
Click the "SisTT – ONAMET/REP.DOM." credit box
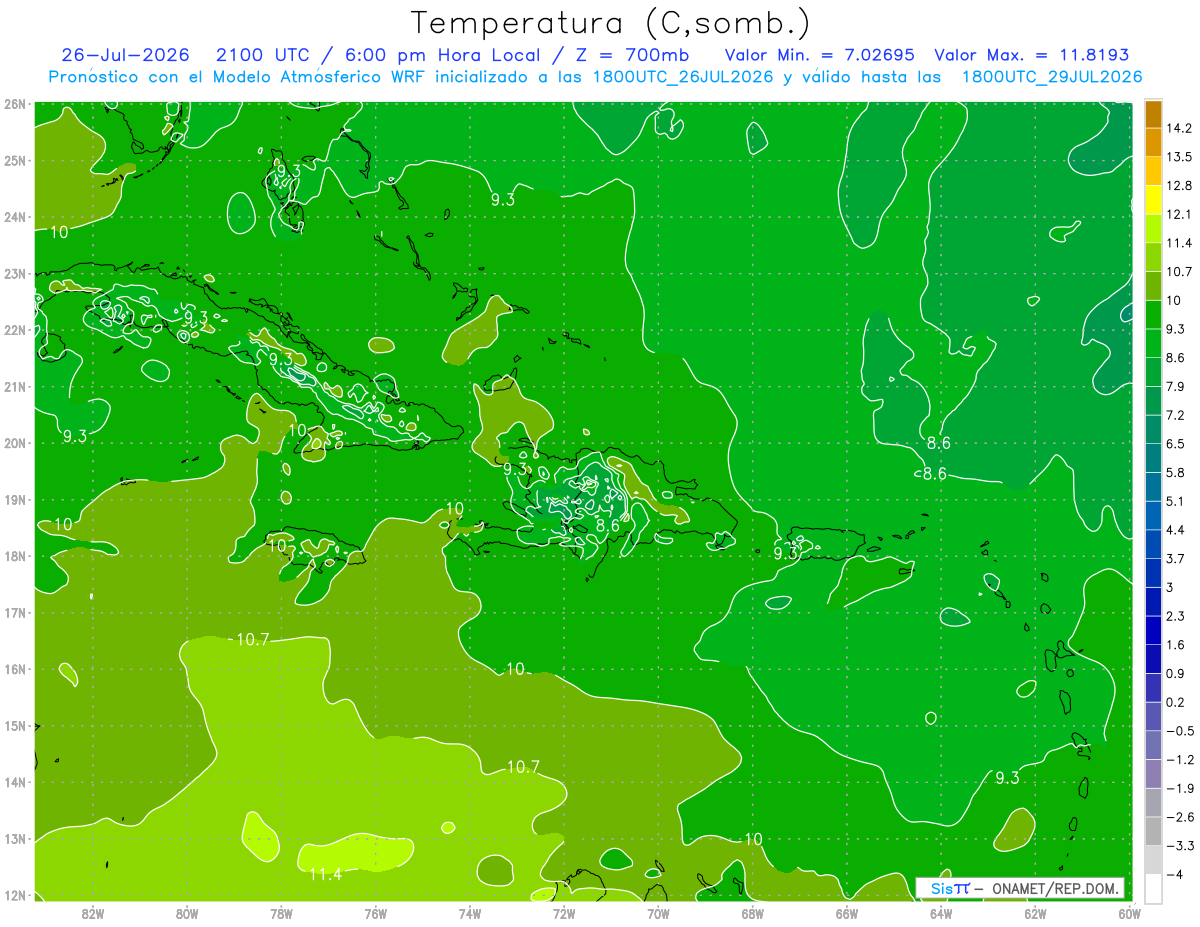click(x=1020, y=888)
